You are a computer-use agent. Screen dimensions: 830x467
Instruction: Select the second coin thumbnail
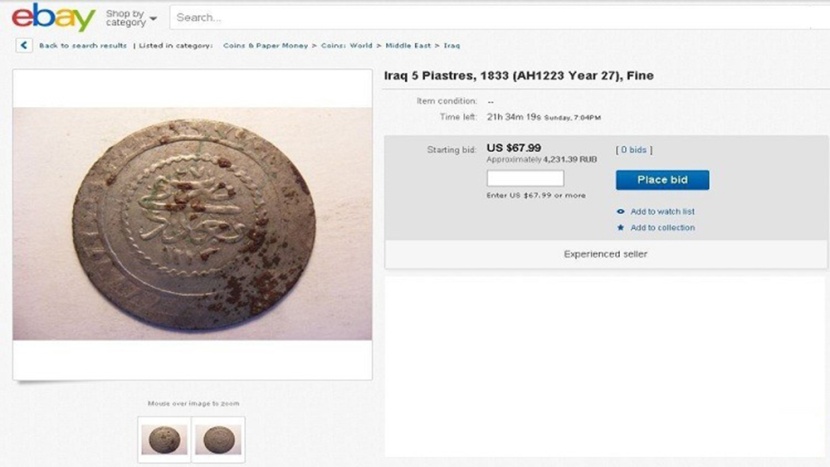click(x=219, y=439)
